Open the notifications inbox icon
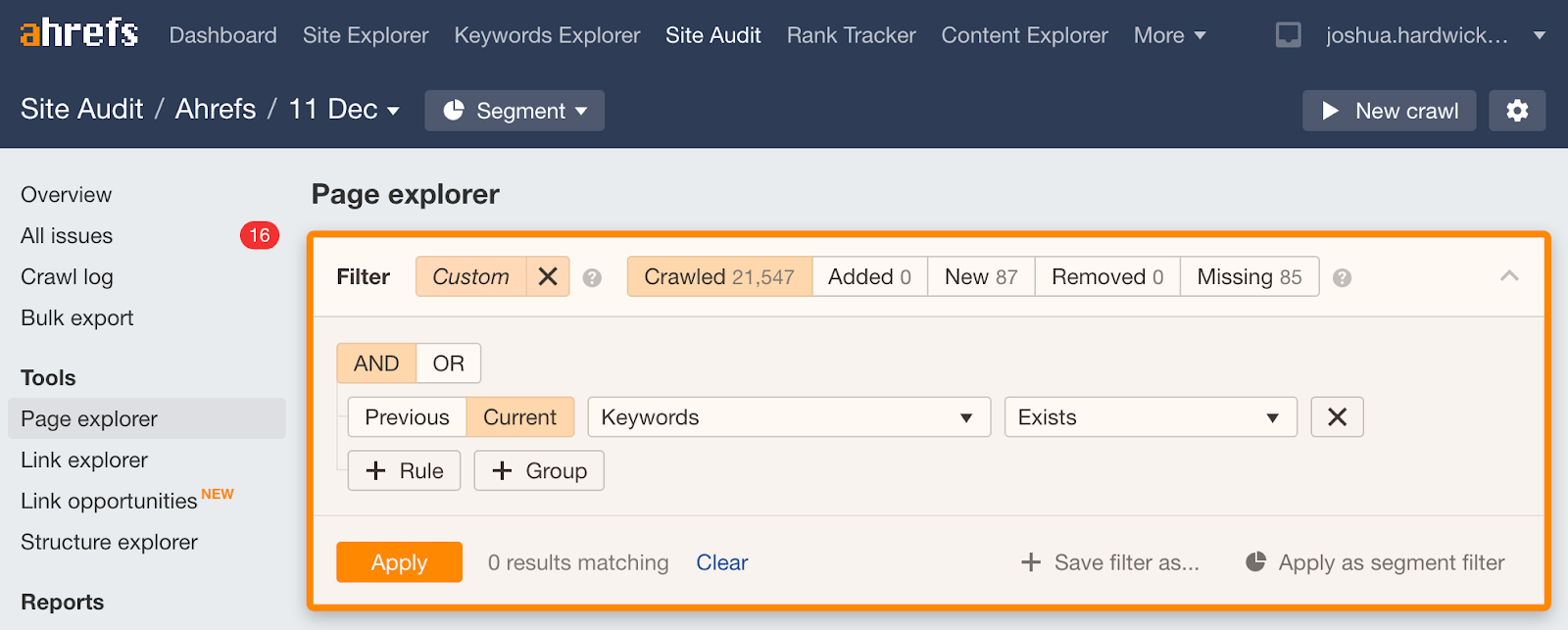The height and width of the screenshot is (630, 1568). point(1288,35)
